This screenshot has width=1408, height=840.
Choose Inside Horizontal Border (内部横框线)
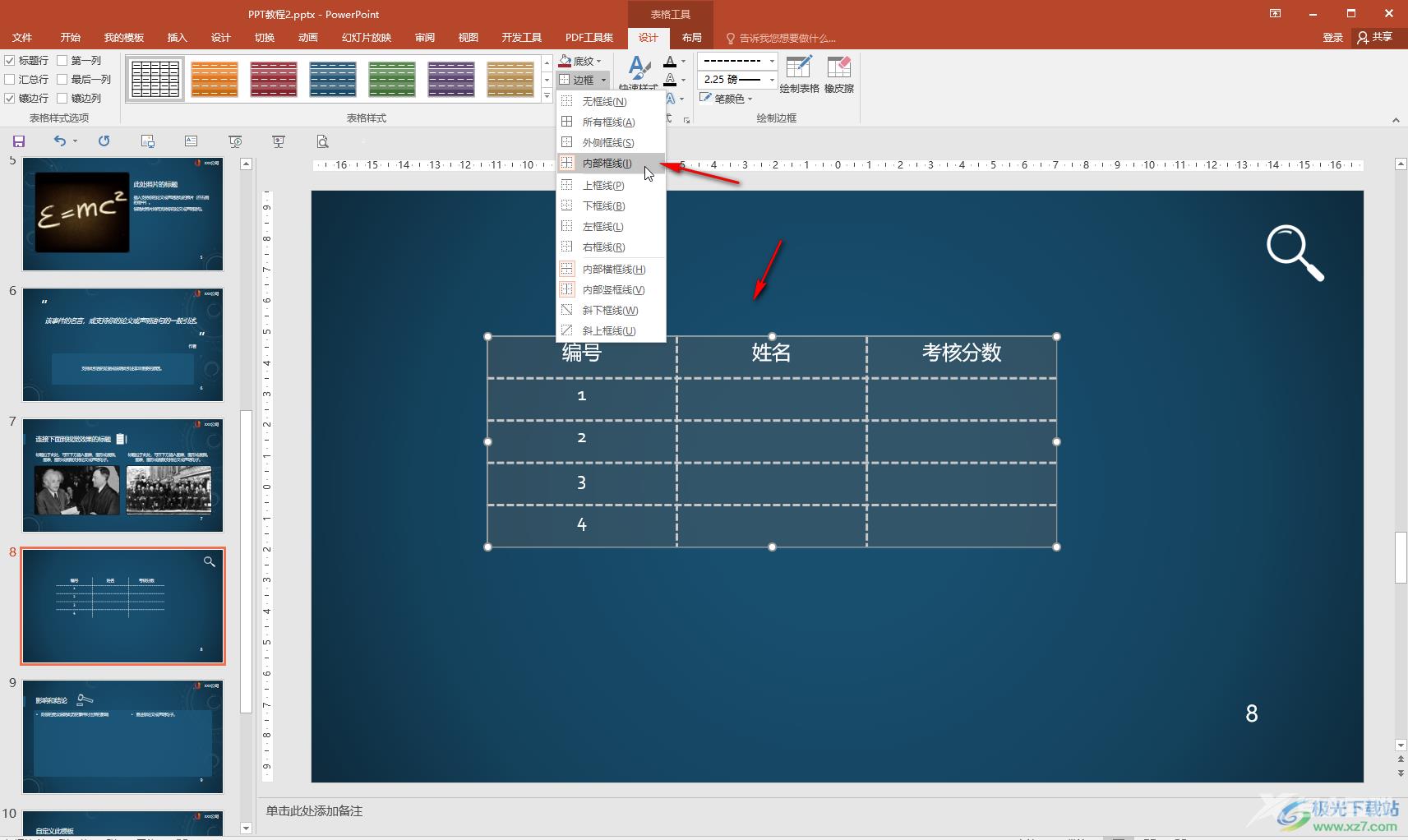[611, 269]
